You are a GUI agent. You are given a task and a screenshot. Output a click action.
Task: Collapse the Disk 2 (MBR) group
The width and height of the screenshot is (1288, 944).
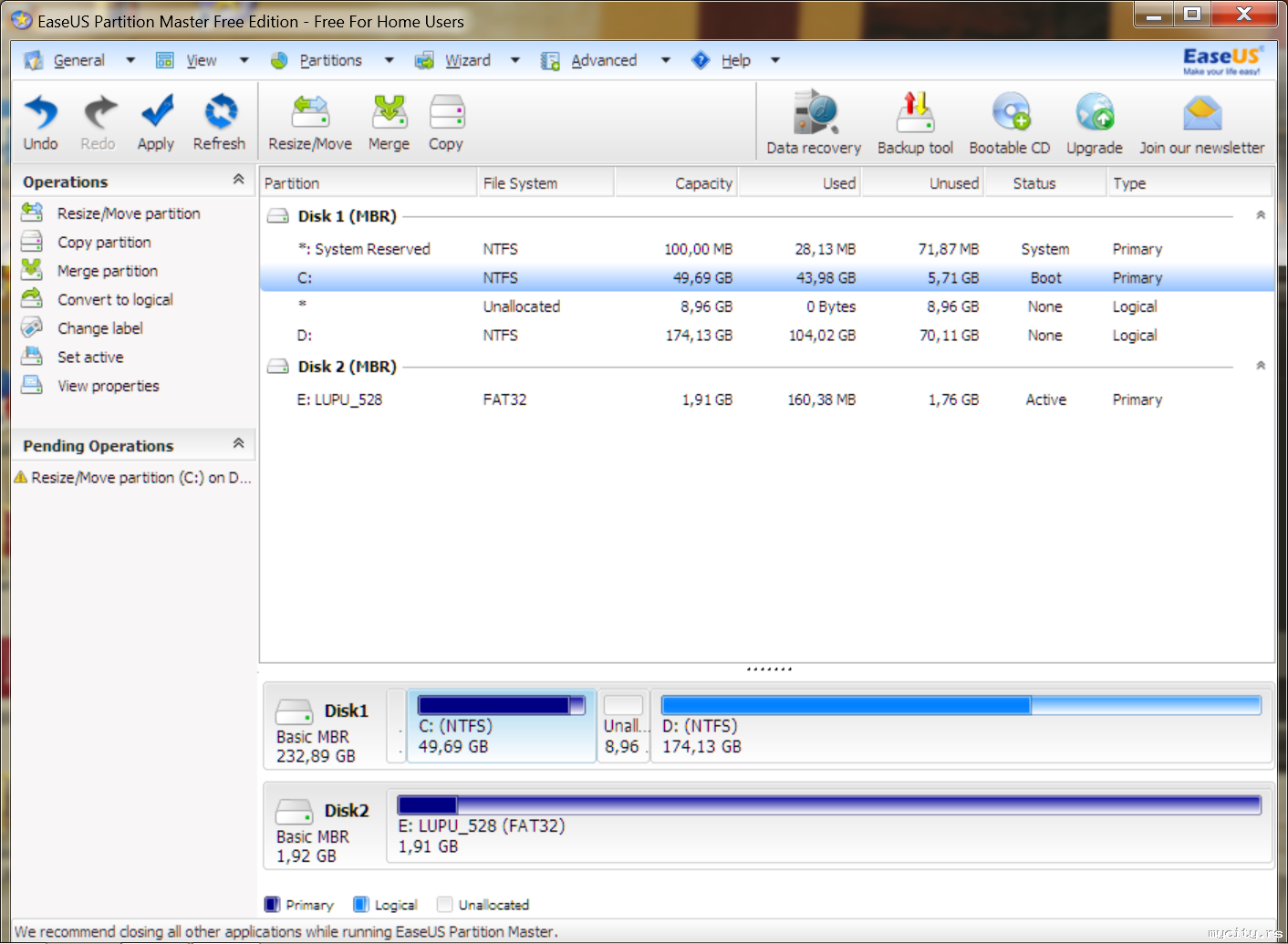1261,366
